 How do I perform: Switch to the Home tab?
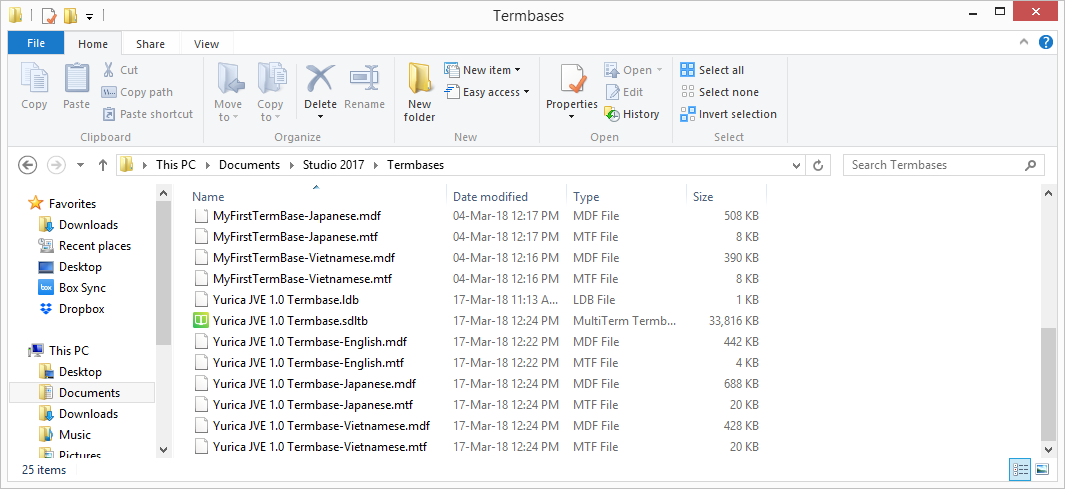click(93, 43)
